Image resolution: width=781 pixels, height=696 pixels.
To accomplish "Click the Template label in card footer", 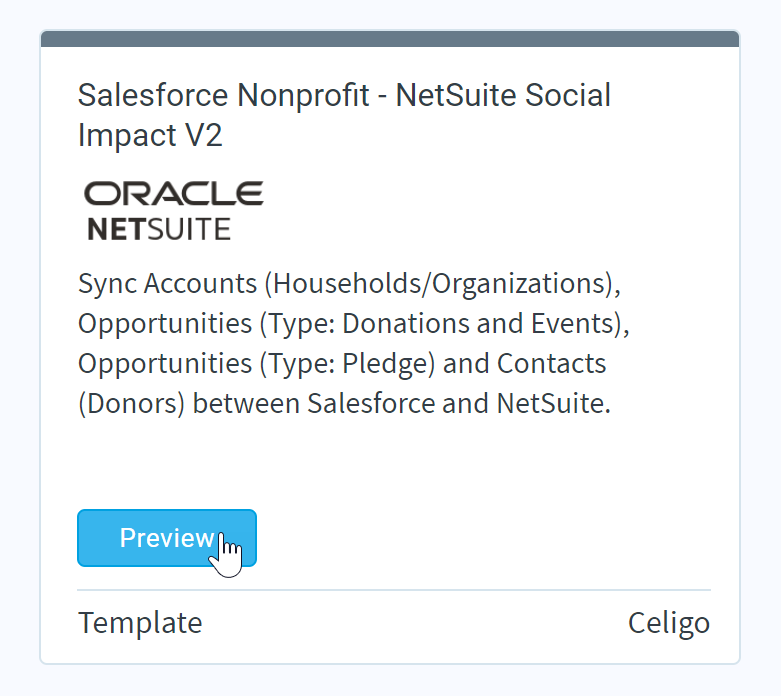I will [140, 623].
